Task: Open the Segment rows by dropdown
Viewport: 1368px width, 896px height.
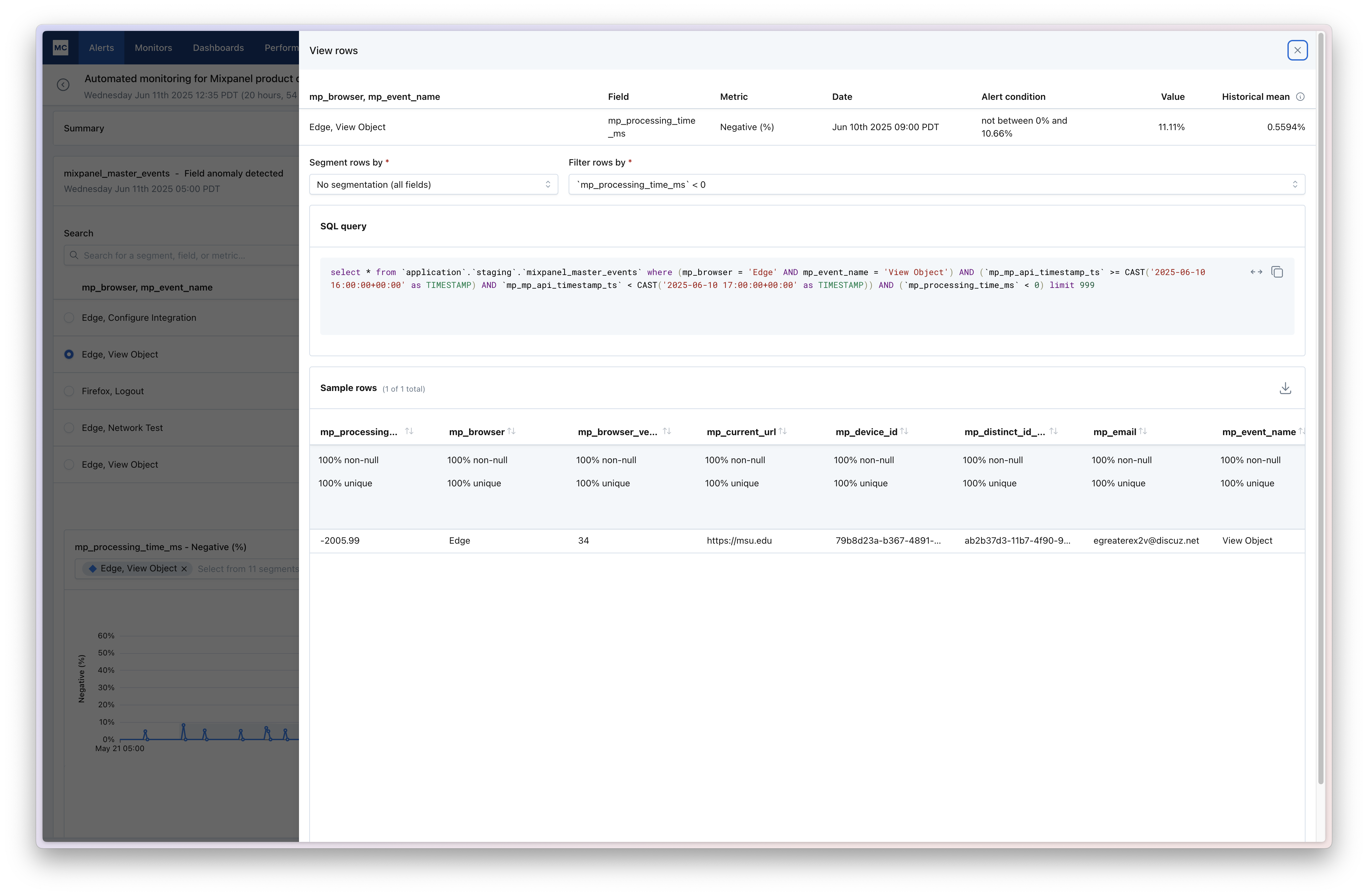Action: (x=433, y=185)
